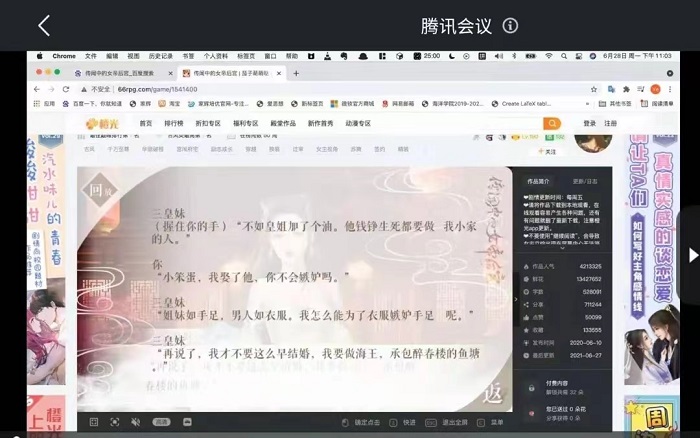Open 殿堂作品 in site navigation
700x438 pixels.
[283, 124]
